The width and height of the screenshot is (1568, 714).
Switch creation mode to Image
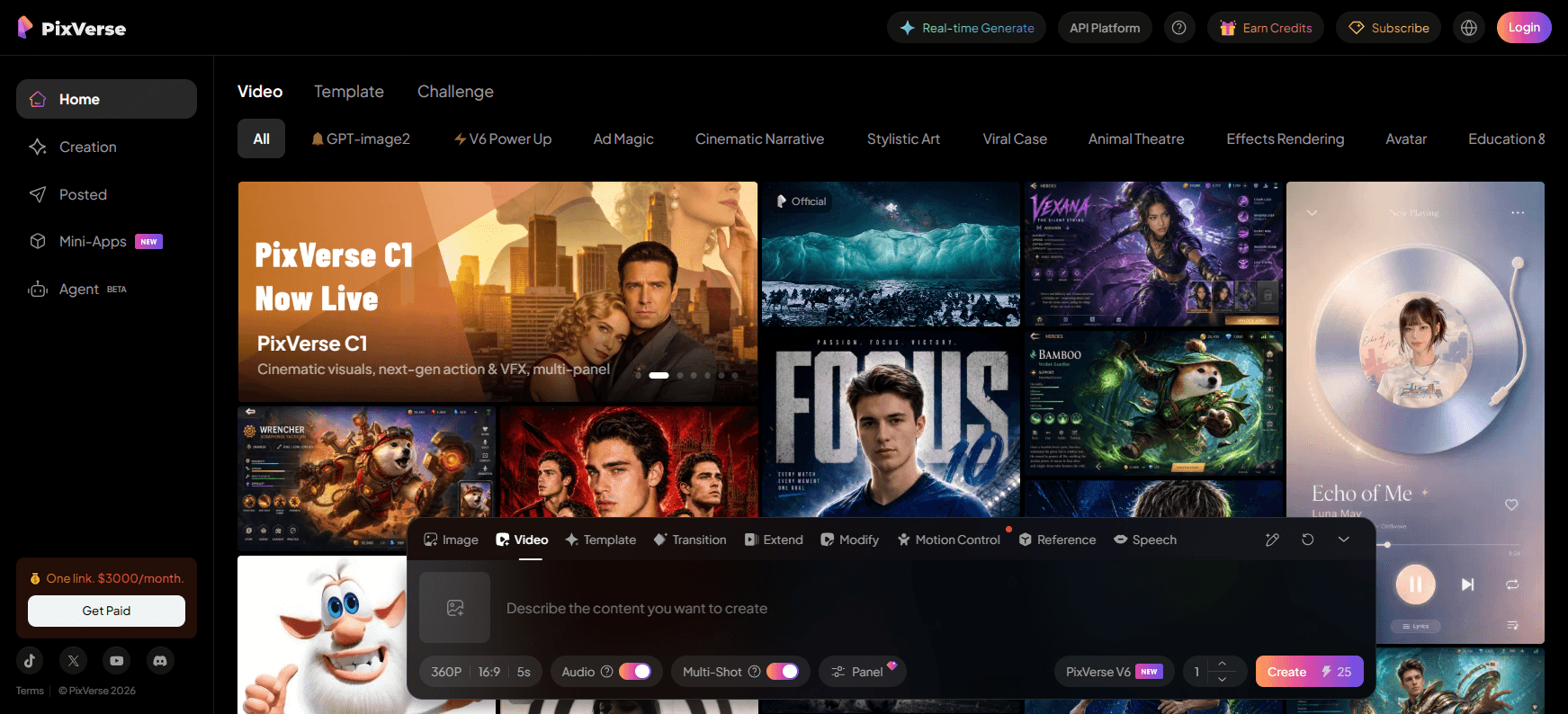(451, 540)
